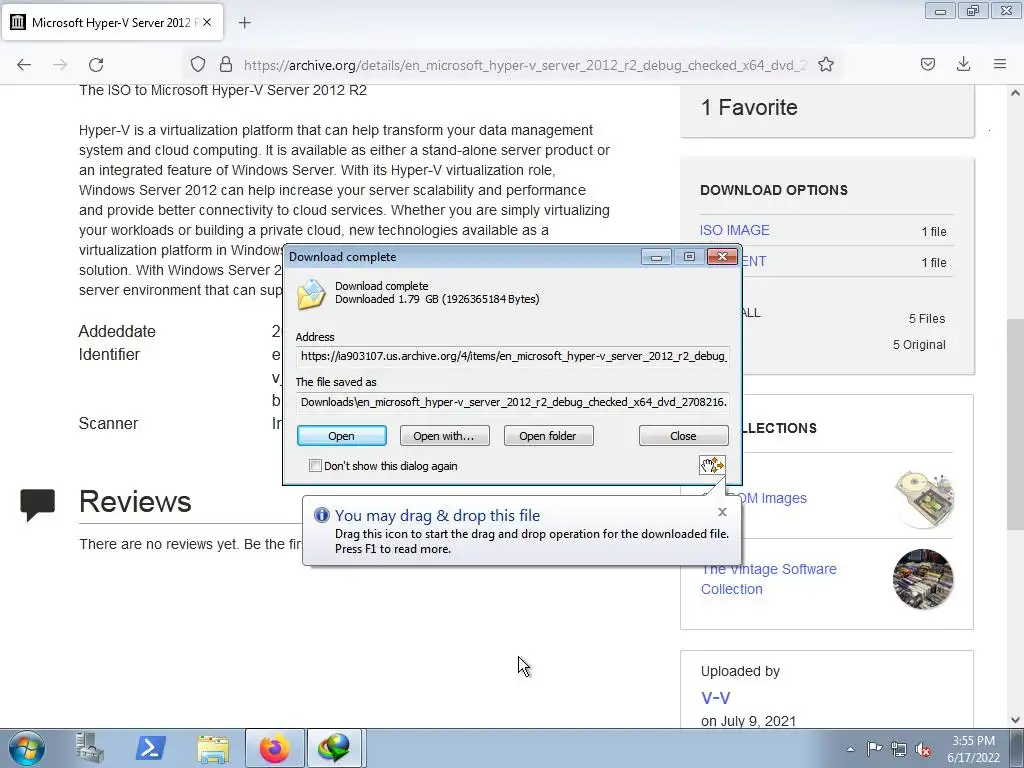The image size is (1024, 768).
Task: Click the Identifier label
Action: coord(109,355)
